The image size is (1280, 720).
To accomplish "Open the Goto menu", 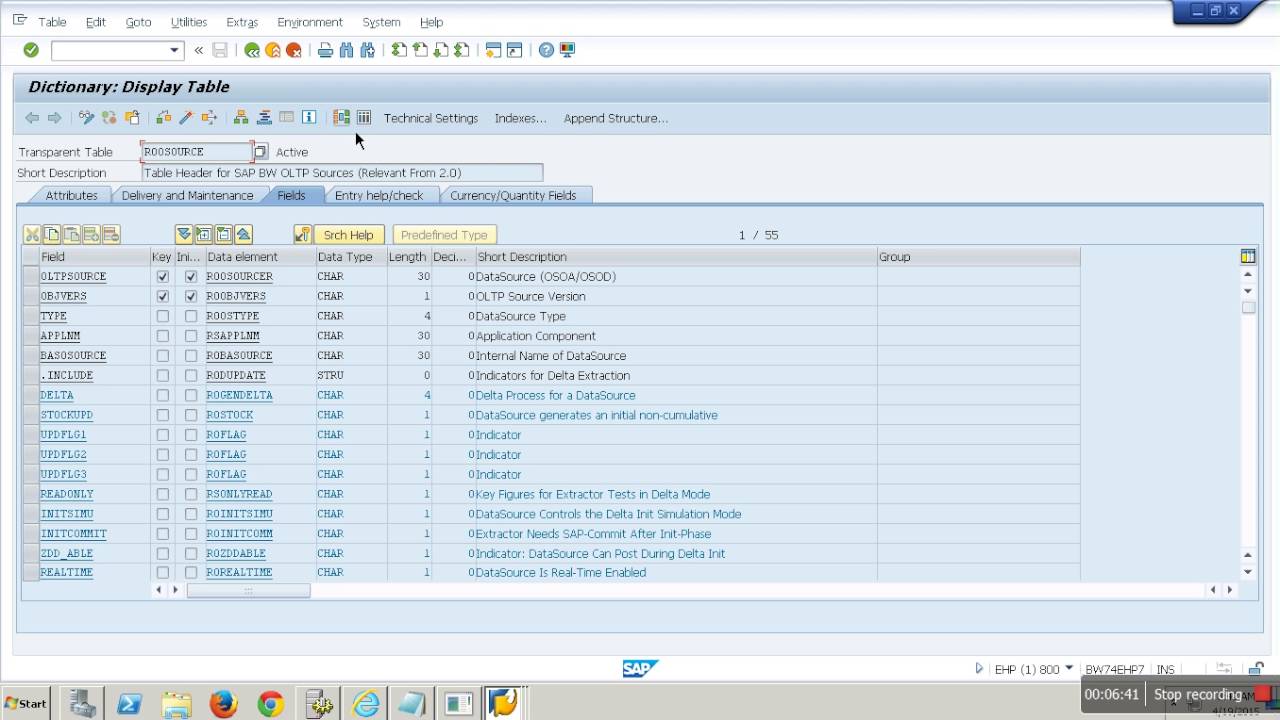I will click(x=138, y=22).
